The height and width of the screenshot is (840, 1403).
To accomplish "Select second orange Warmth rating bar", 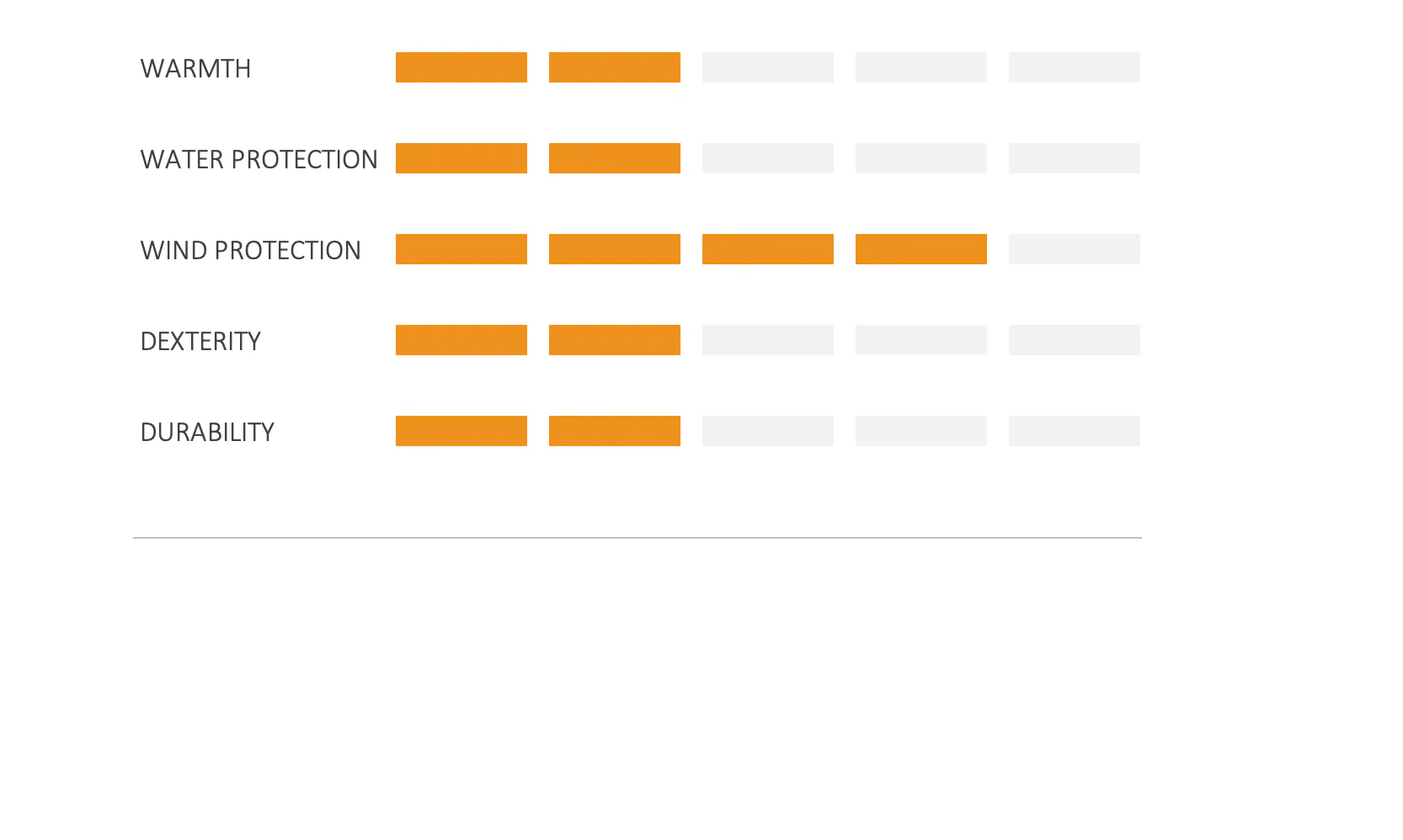I will [615, 67].
